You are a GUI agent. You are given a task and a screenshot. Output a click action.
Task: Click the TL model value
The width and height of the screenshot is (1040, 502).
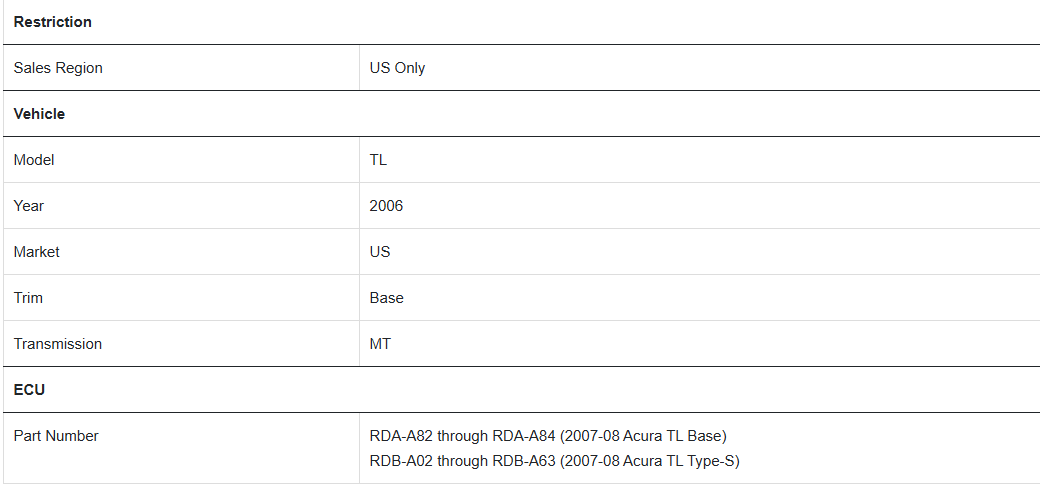(x=378, y=160)
